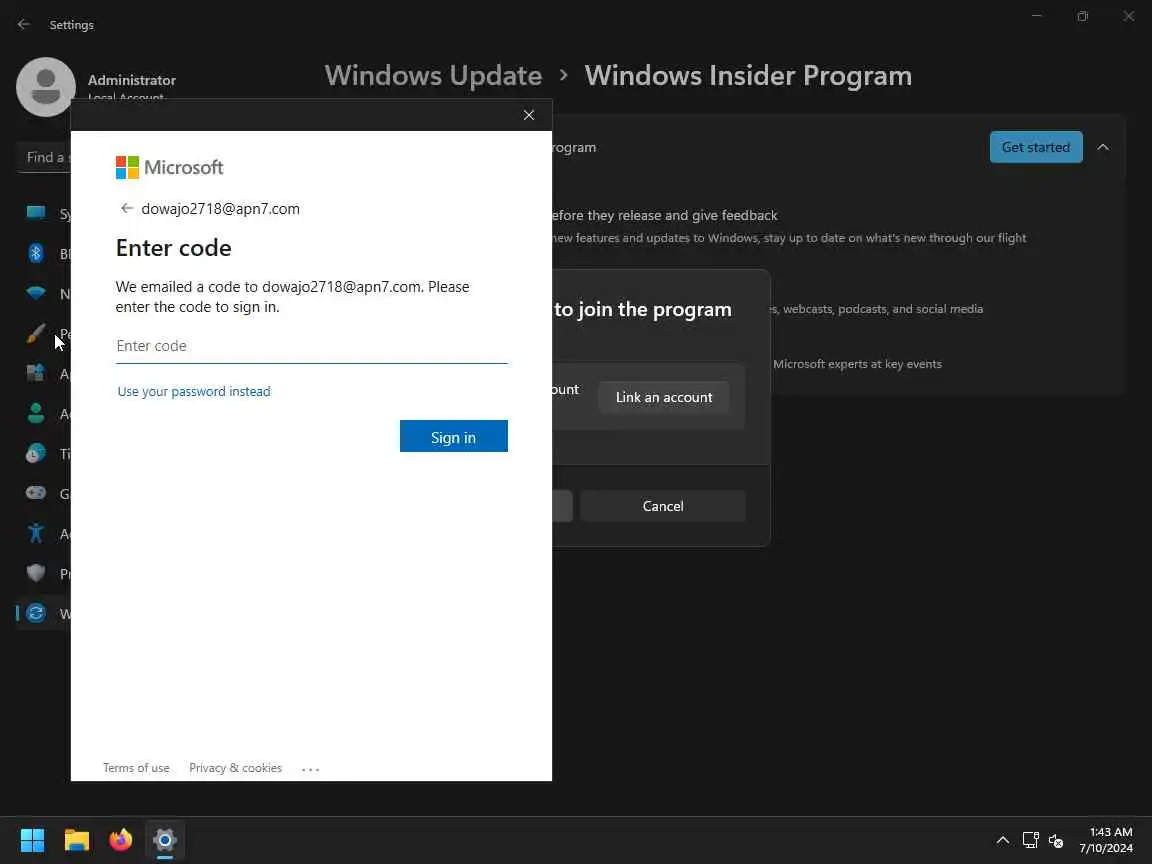The width and height of the screenshot is (1152, 864).
Task: Choose Use your password instead
Action: (x=194, y=392)
